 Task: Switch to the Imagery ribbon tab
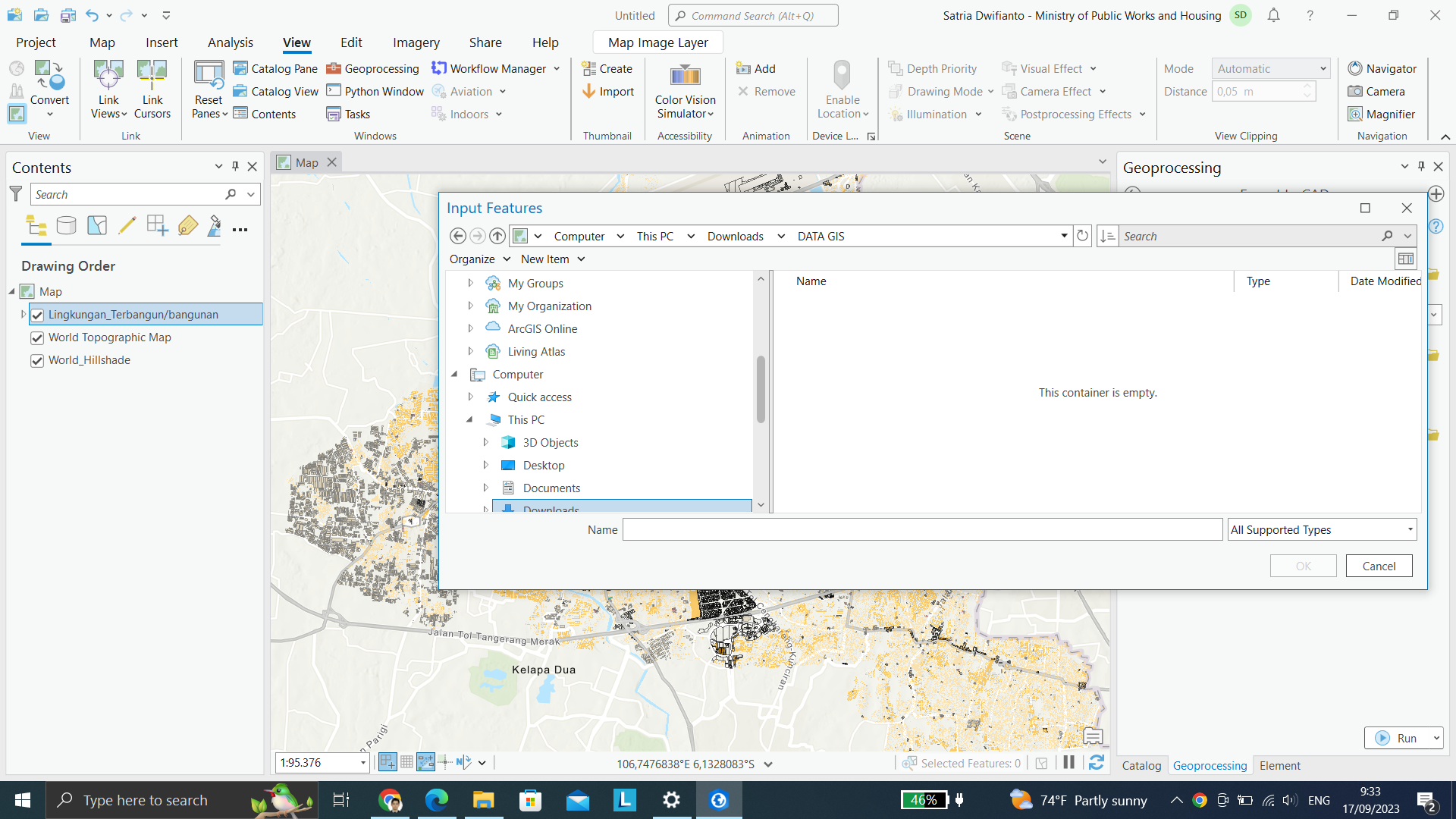point(416,42)
